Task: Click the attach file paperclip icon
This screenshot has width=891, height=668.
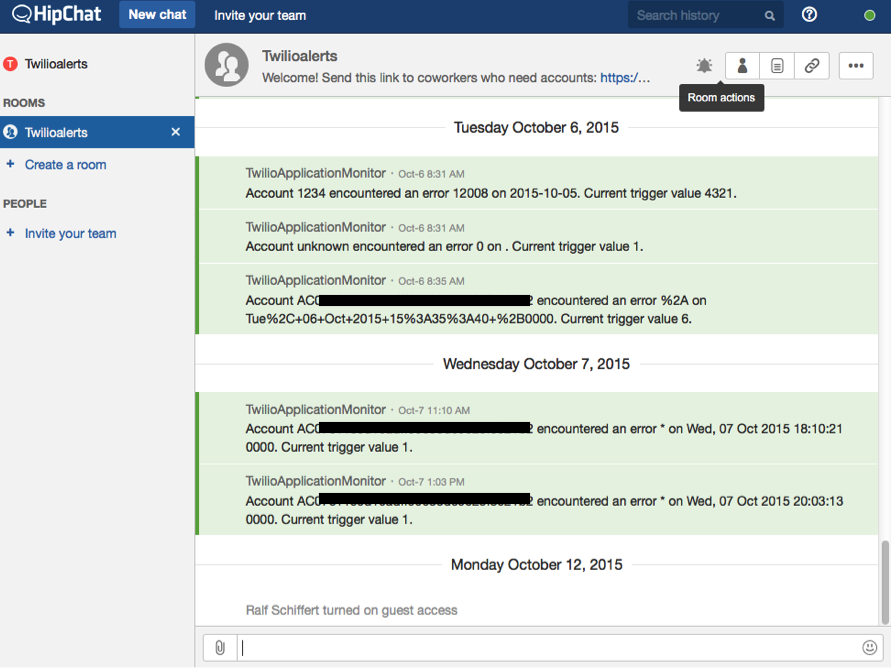Action: click(x=220, y=647)
